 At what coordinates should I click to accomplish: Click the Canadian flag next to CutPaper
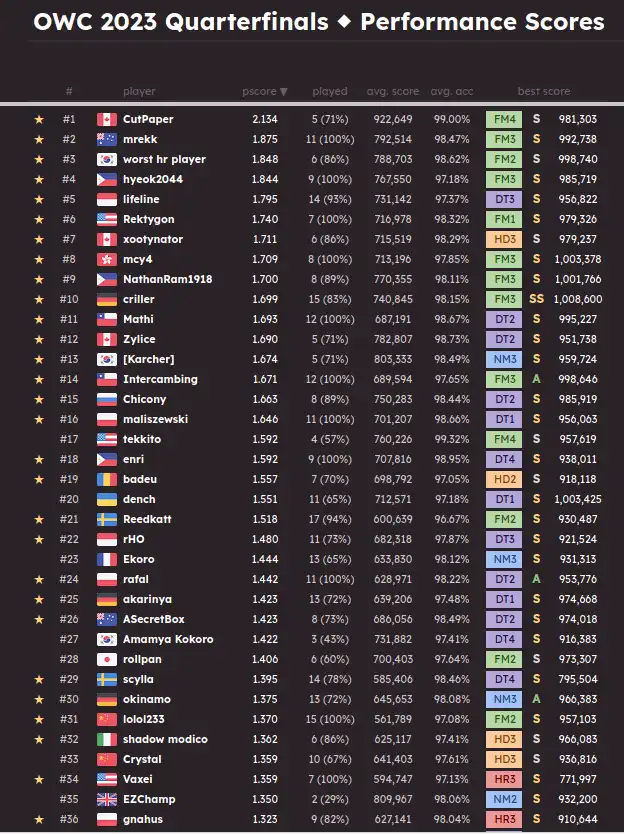pos(106,119)
